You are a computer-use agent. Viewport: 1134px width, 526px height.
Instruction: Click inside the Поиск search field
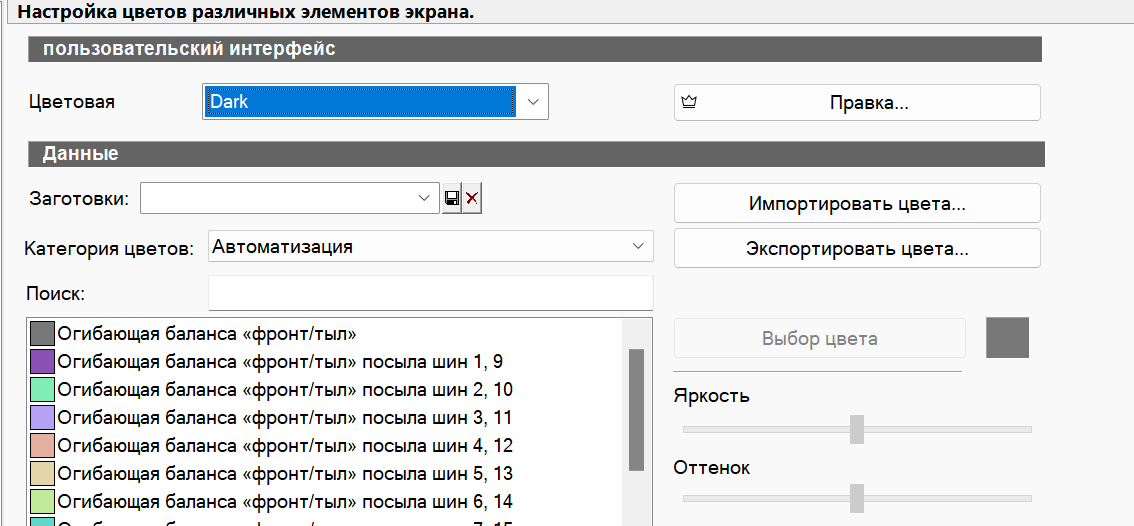pos(430,293)
